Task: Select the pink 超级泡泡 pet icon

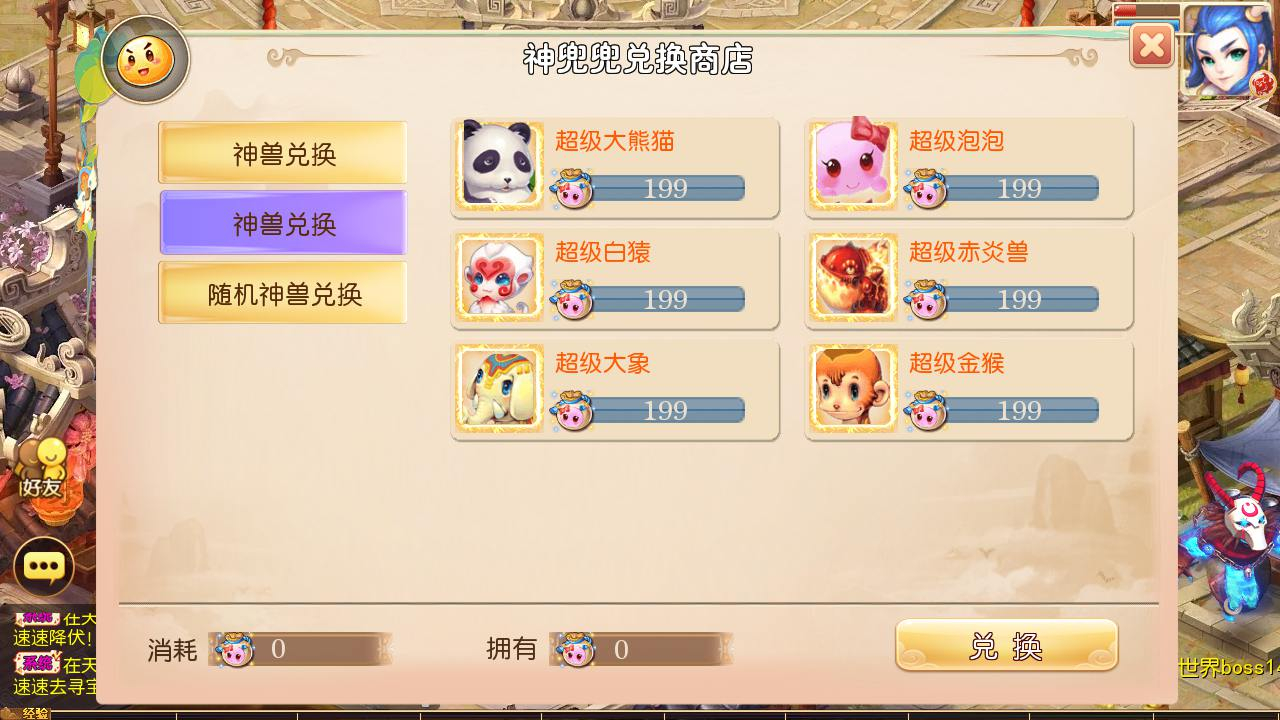Action: pyautogui.click(x=853, y=165)
